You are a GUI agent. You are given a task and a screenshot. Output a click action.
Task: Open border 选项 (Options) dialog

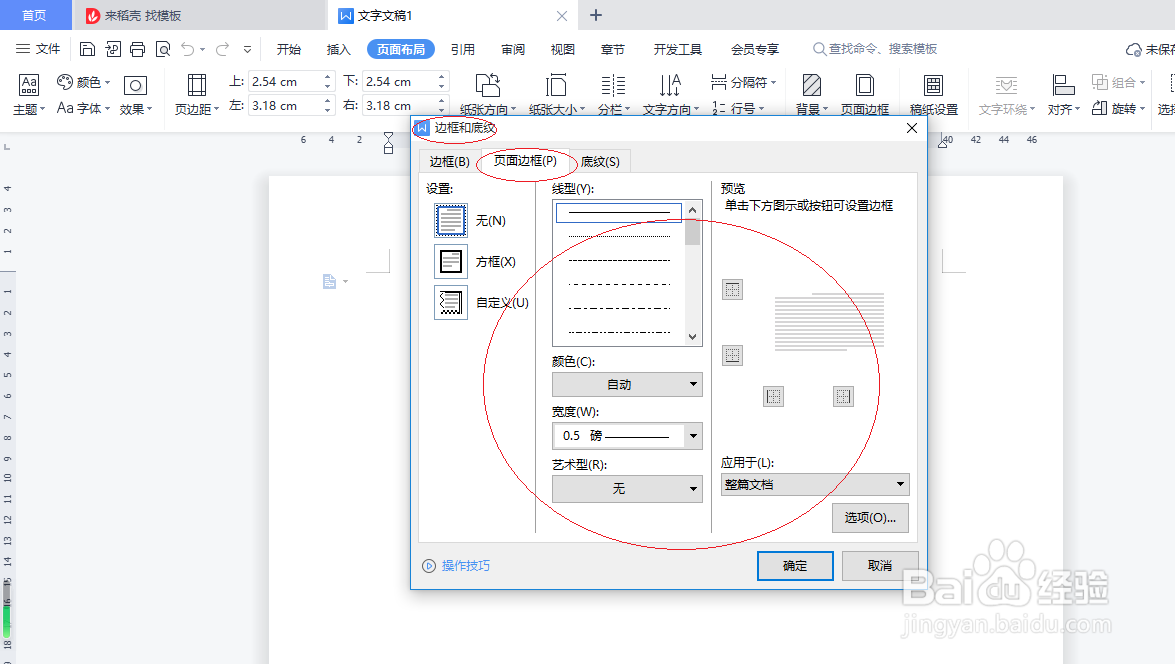pyautogui.click(x=869, y=518)
